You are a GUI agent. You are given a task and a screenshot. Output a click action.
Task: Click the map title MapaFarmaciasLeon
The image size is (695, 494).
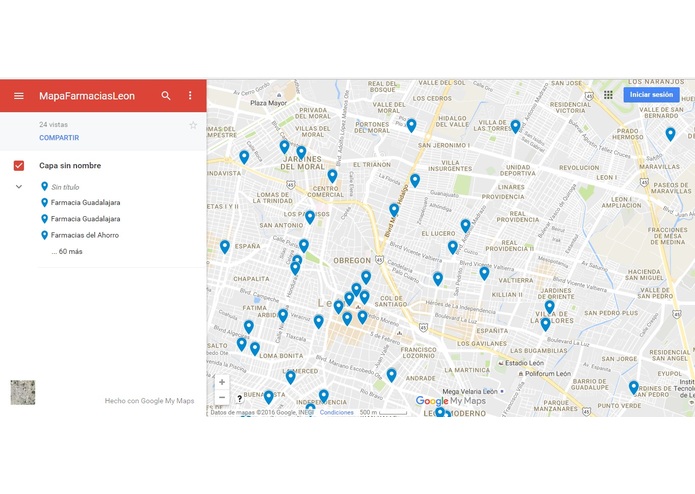87,96
